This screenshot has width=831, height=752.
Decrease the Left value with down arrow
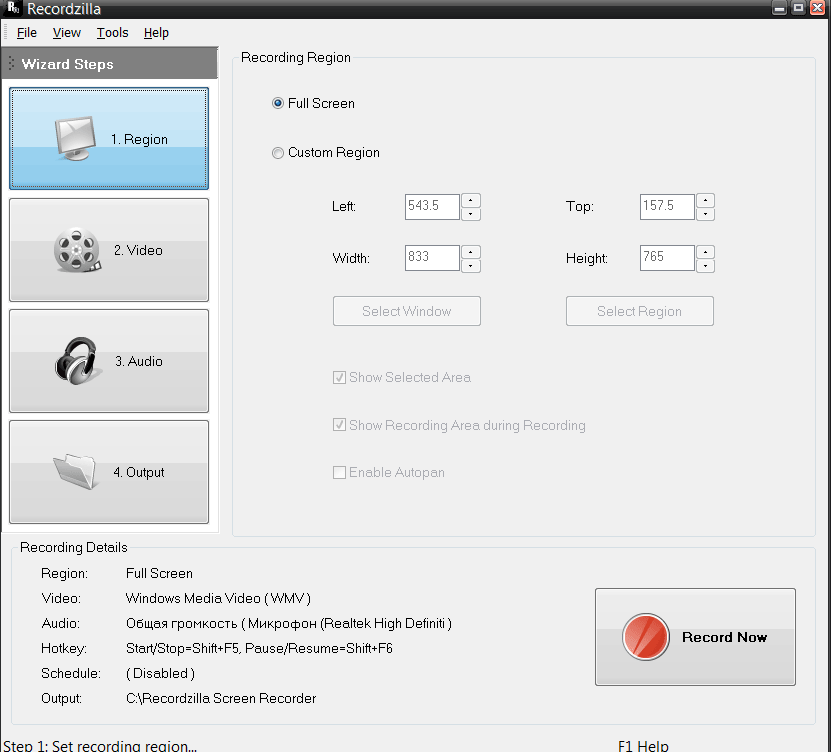click(x=471, y=214)
